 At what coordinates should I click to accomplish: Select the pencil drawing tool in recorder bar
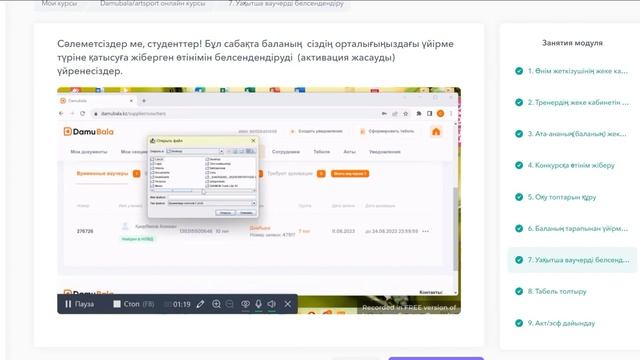200,304
